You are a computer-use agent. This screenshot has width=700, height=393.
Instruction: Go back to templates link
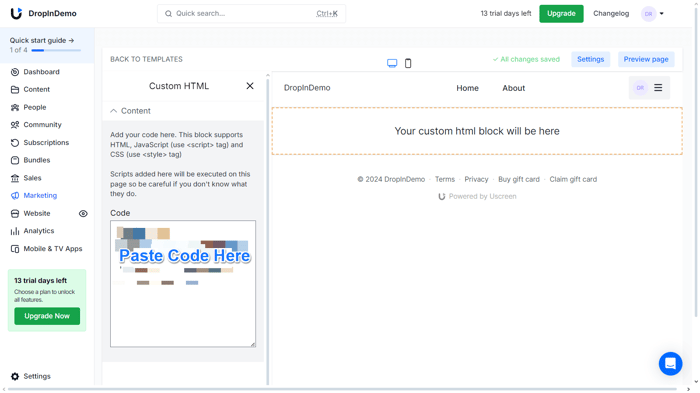coord(146,59)
